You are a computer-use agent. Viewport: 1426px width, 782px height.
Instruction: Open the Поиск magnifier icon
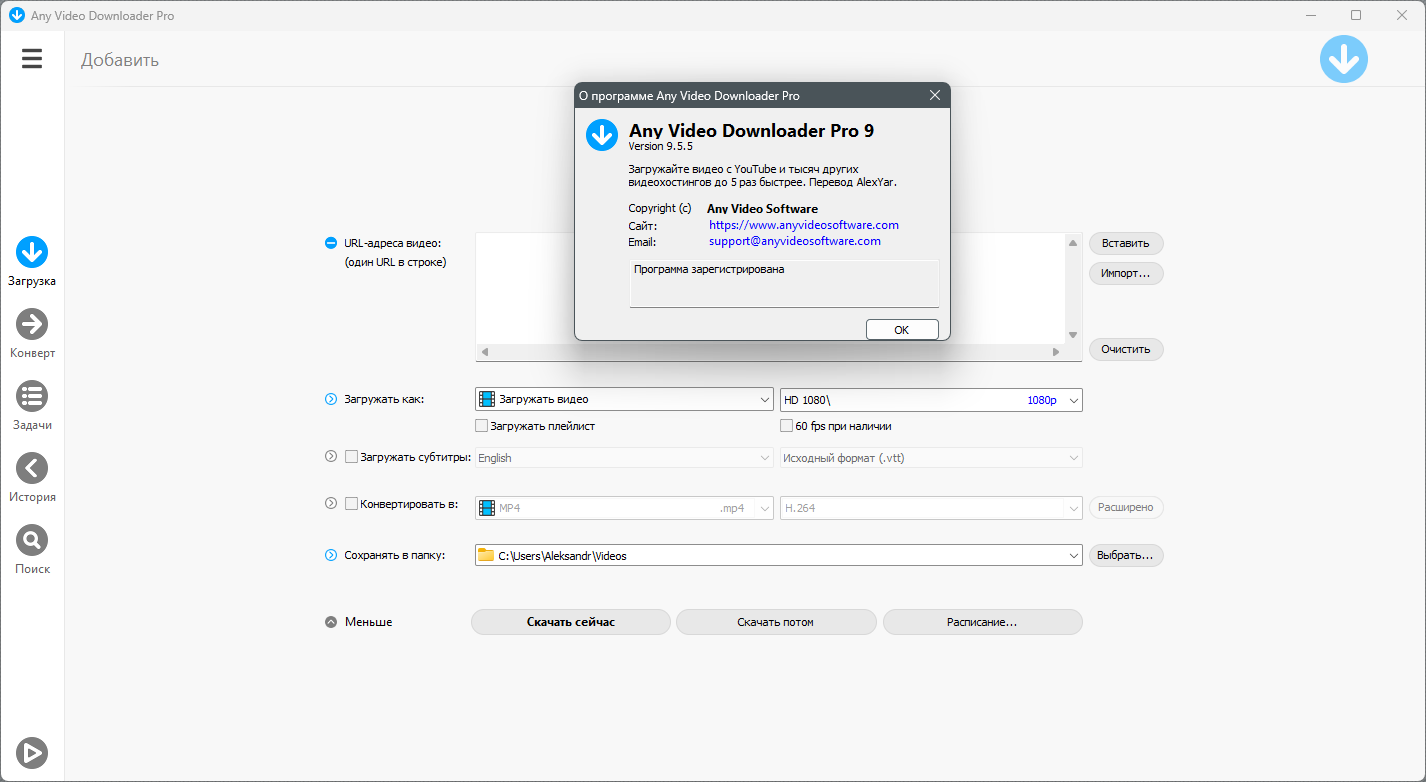[32, 541]
